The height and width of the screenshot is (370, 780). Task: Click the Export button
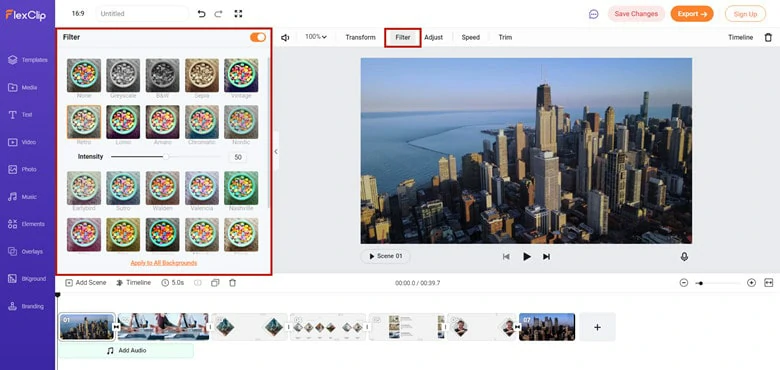tap(692, 14)
